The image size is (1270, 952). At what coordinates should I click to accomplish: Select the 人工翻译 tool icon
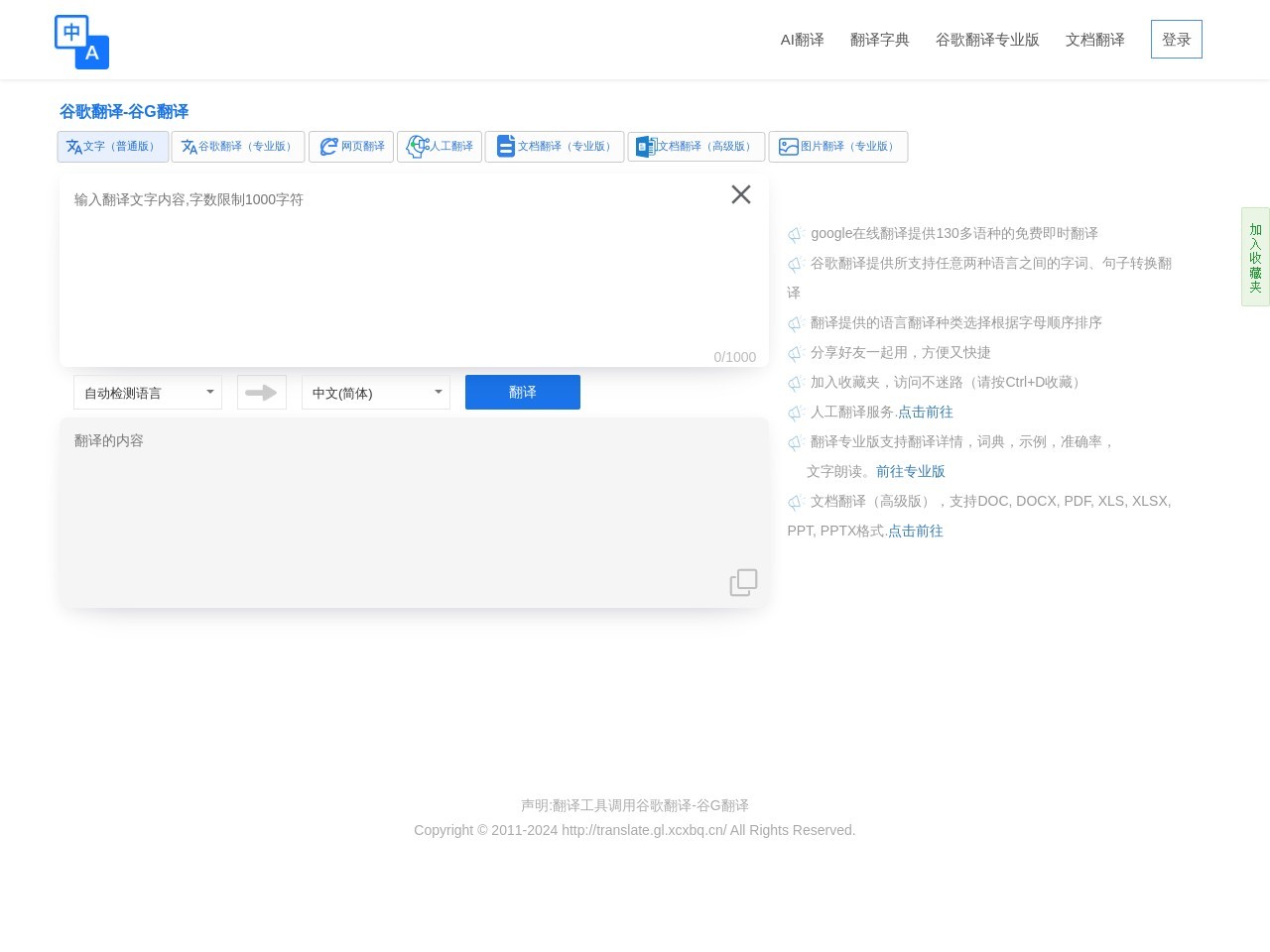(417, 146)
